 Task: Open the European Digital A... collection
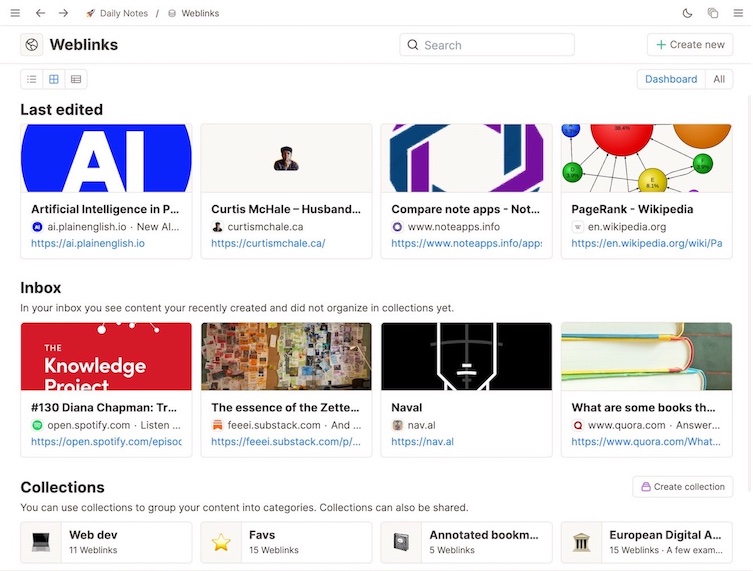click(x=646, y=542)
